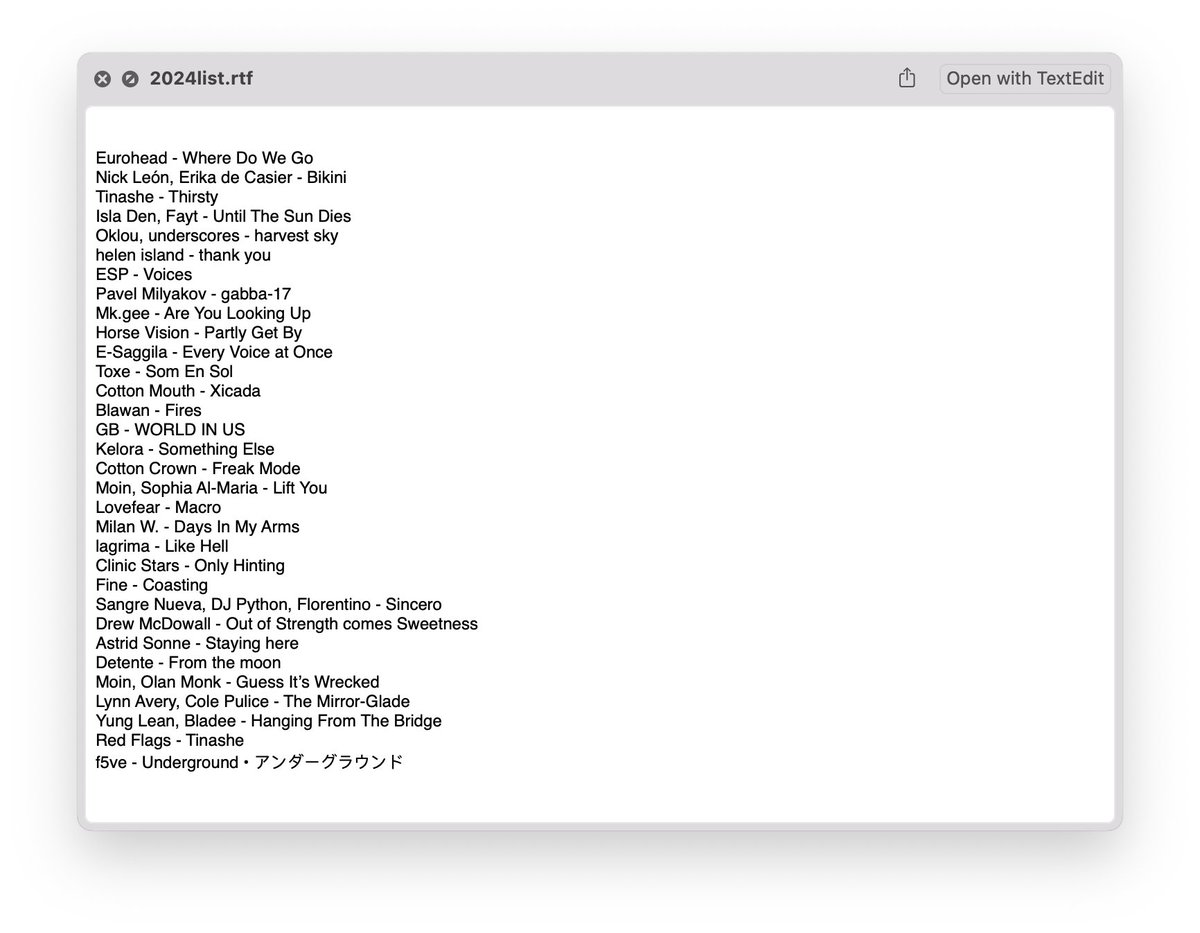Image resolution: width=1200 pixels, height=933 pixels.
Task: Click 'Horse Vision - Partly Get By'
Action: click(x=199, y=333)
